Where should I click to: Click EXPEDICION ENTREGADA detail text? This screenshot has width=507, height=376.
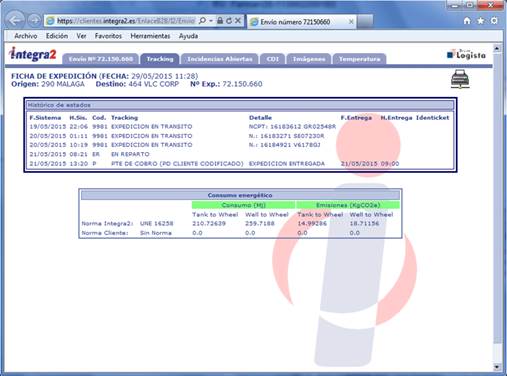(287, 164)
